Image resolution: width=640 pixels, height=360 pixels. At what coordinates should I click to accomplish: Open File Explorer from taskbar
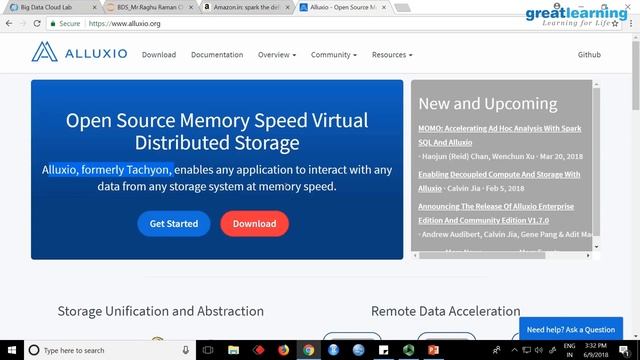[233, 350]
